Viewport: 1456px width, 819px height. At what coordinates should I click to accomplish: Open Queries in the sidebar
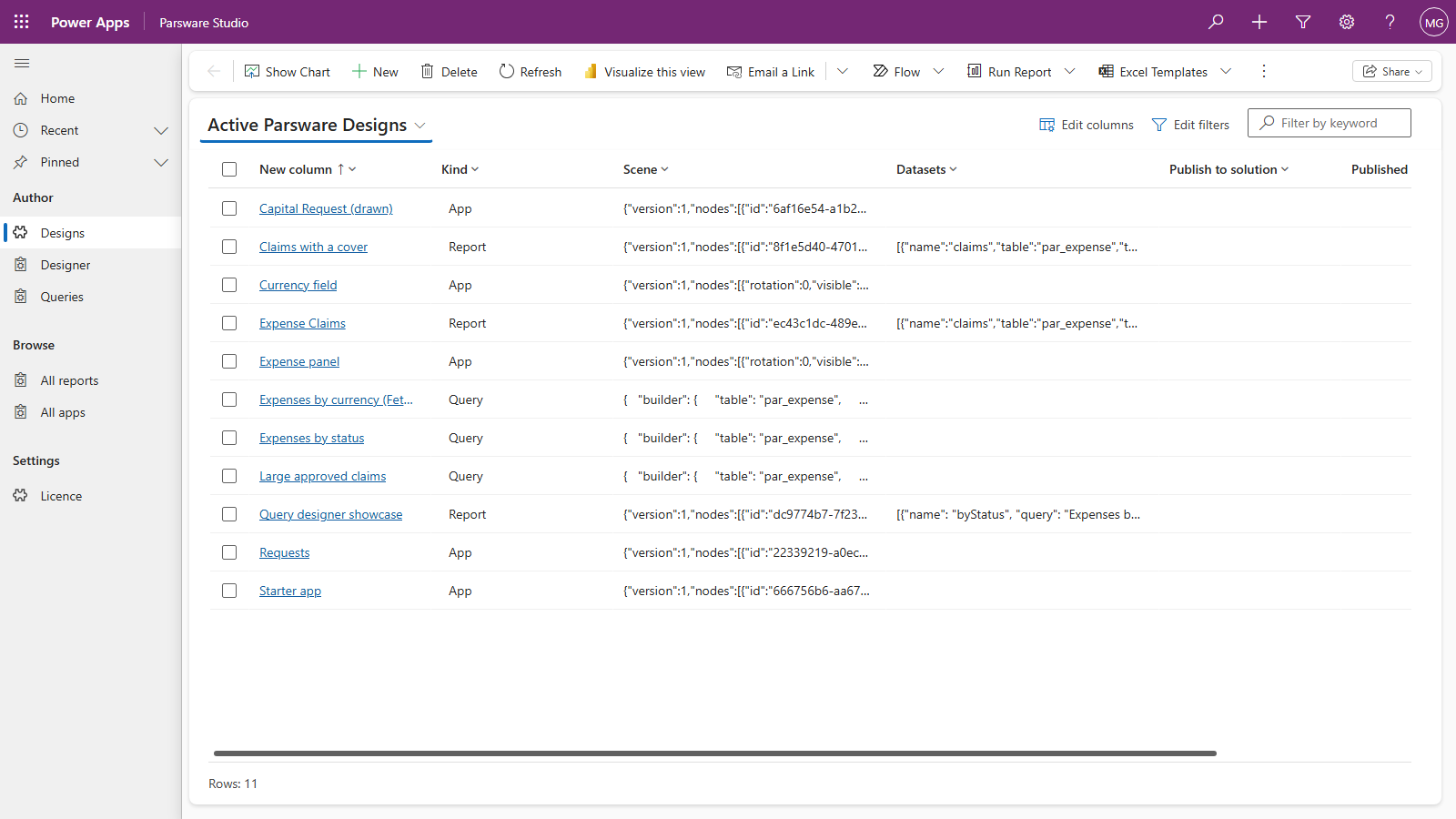(x=91, y=297)
